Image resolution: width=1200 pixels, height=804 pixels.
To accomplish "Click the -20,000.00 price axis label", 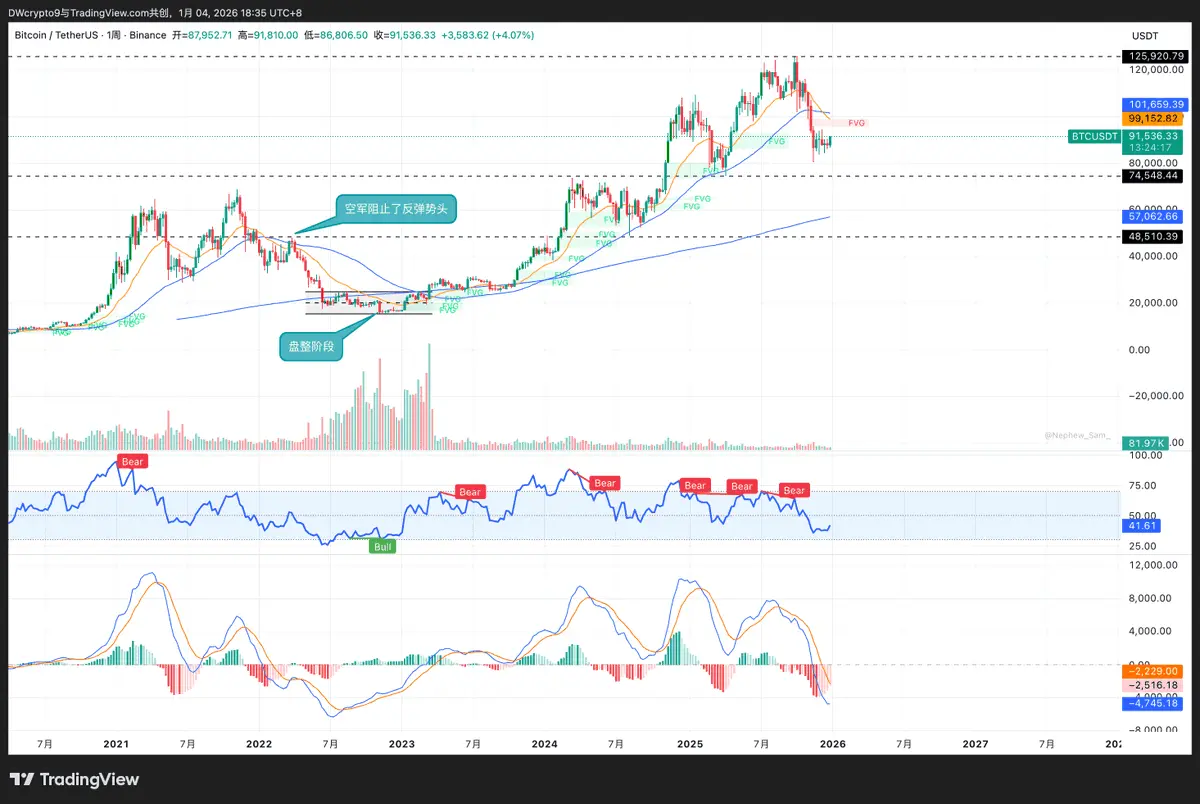I will coord(1155,396).
